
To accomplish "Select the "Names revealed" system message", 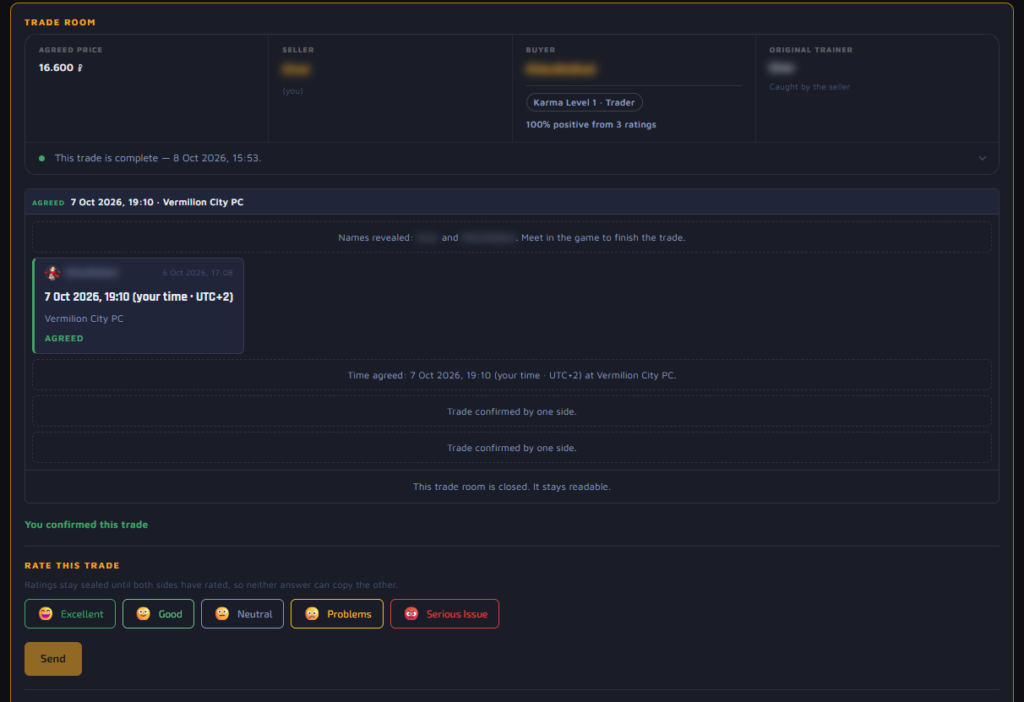I will [x=512, y=238].
